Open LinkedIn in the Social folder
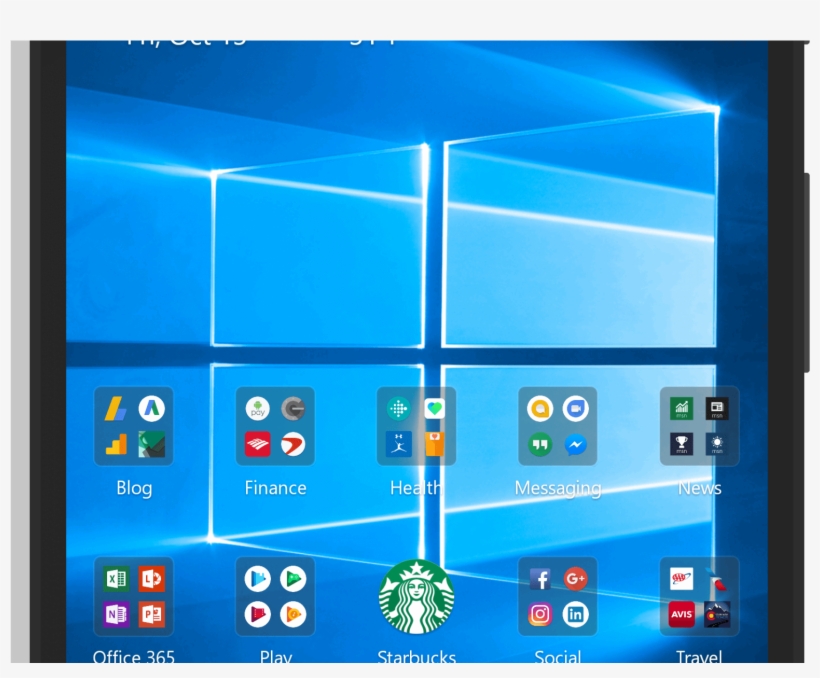The height and width of the screenshot is (678, 820). [575, 614]
